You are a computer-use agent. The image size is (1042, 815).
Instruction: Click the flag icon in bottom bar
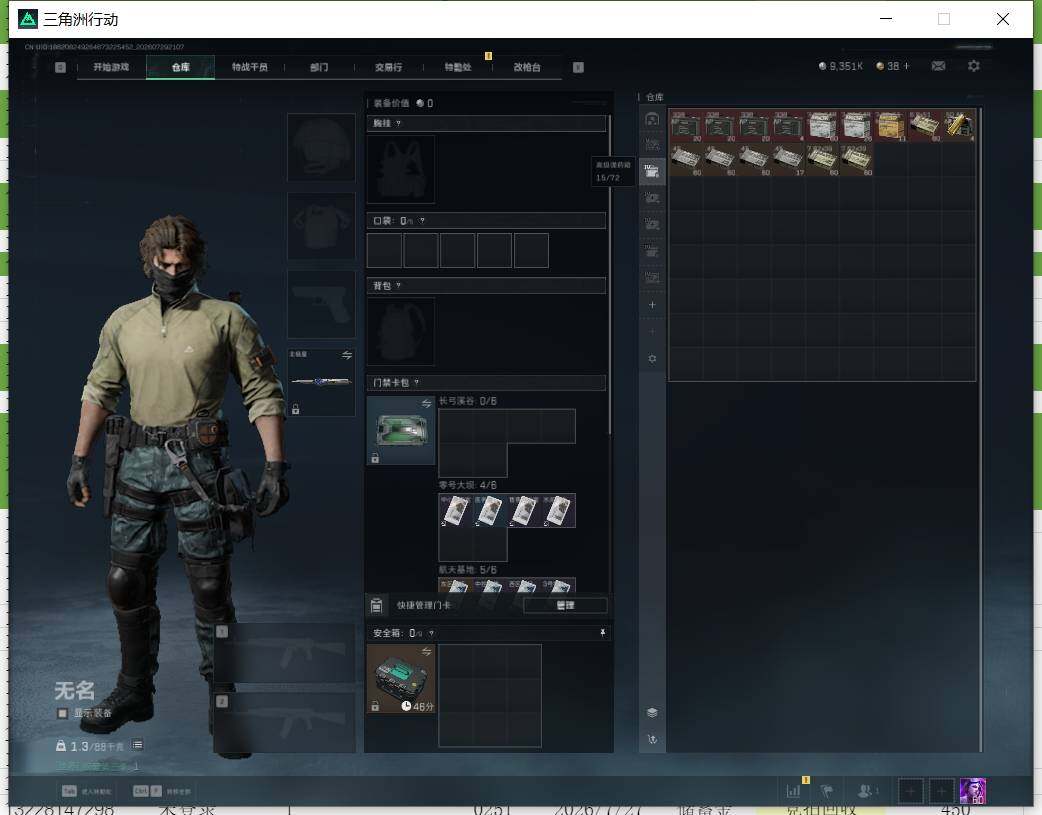click(x=827, y=790)
